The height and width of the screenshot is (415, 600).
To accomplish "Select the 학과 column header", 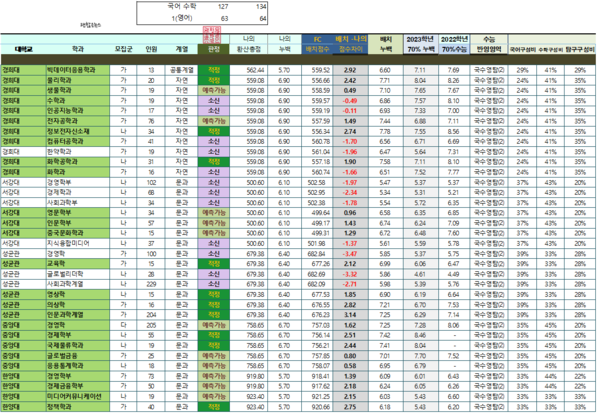I will point(78,49).
